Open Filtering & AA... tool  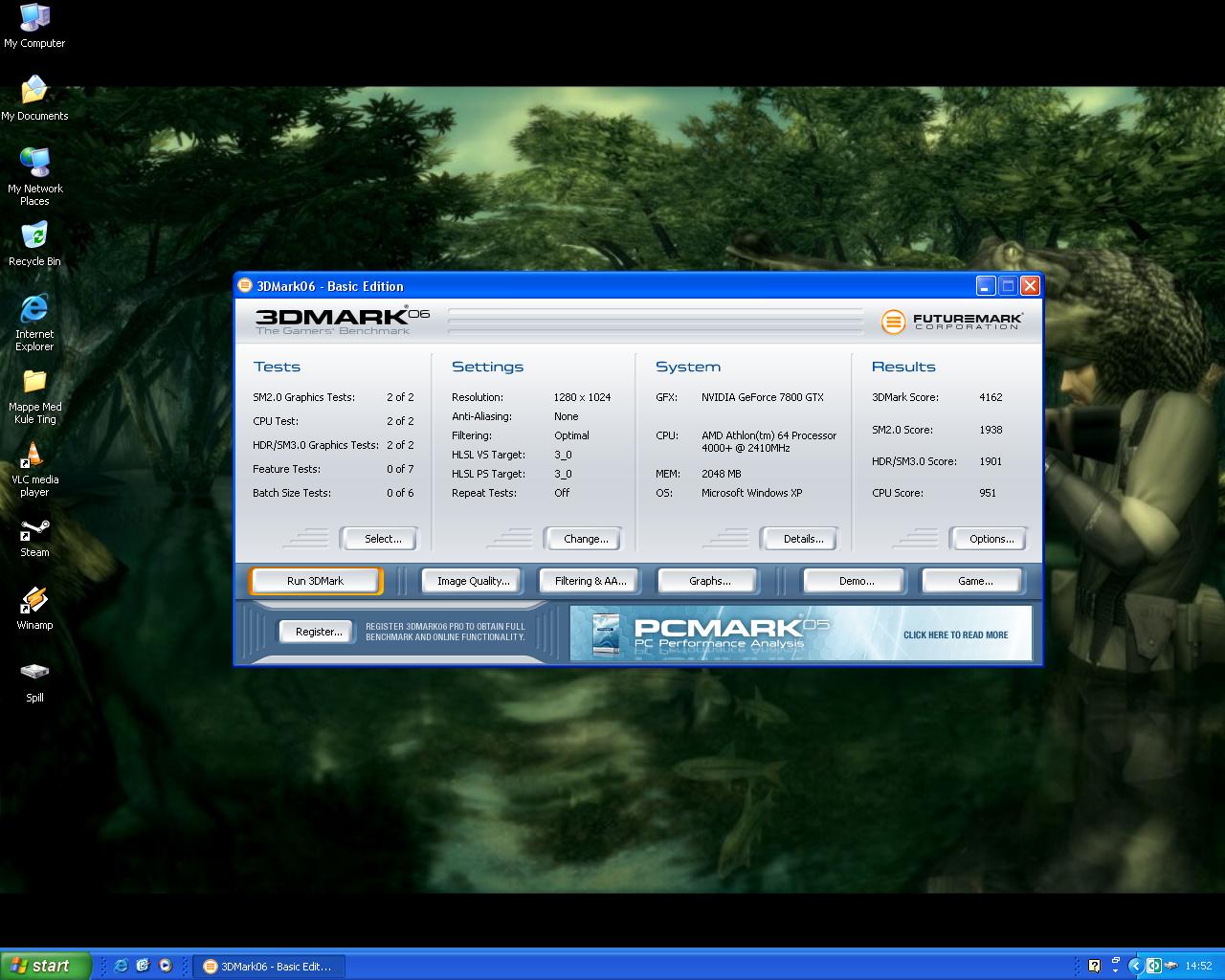pos(590,581)
